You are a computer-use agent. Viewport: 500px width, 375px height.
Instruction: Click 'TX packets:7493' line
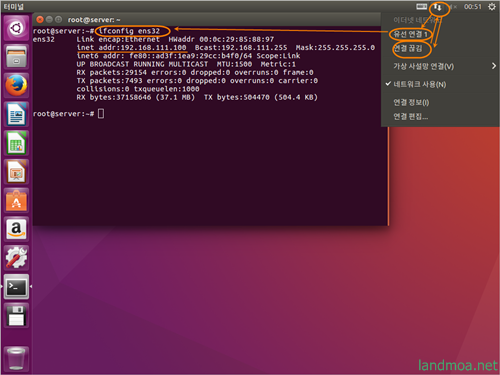[197, 81]
